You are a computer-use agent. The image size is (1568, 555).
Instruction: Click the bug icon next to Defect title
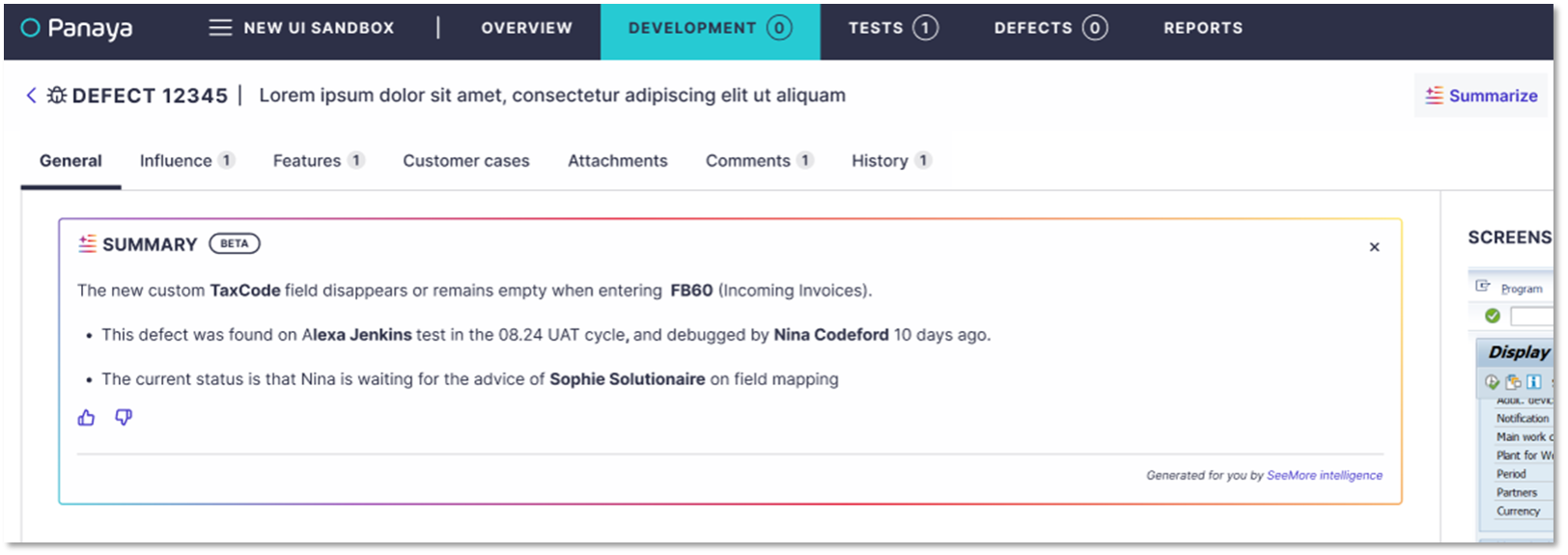57,95
